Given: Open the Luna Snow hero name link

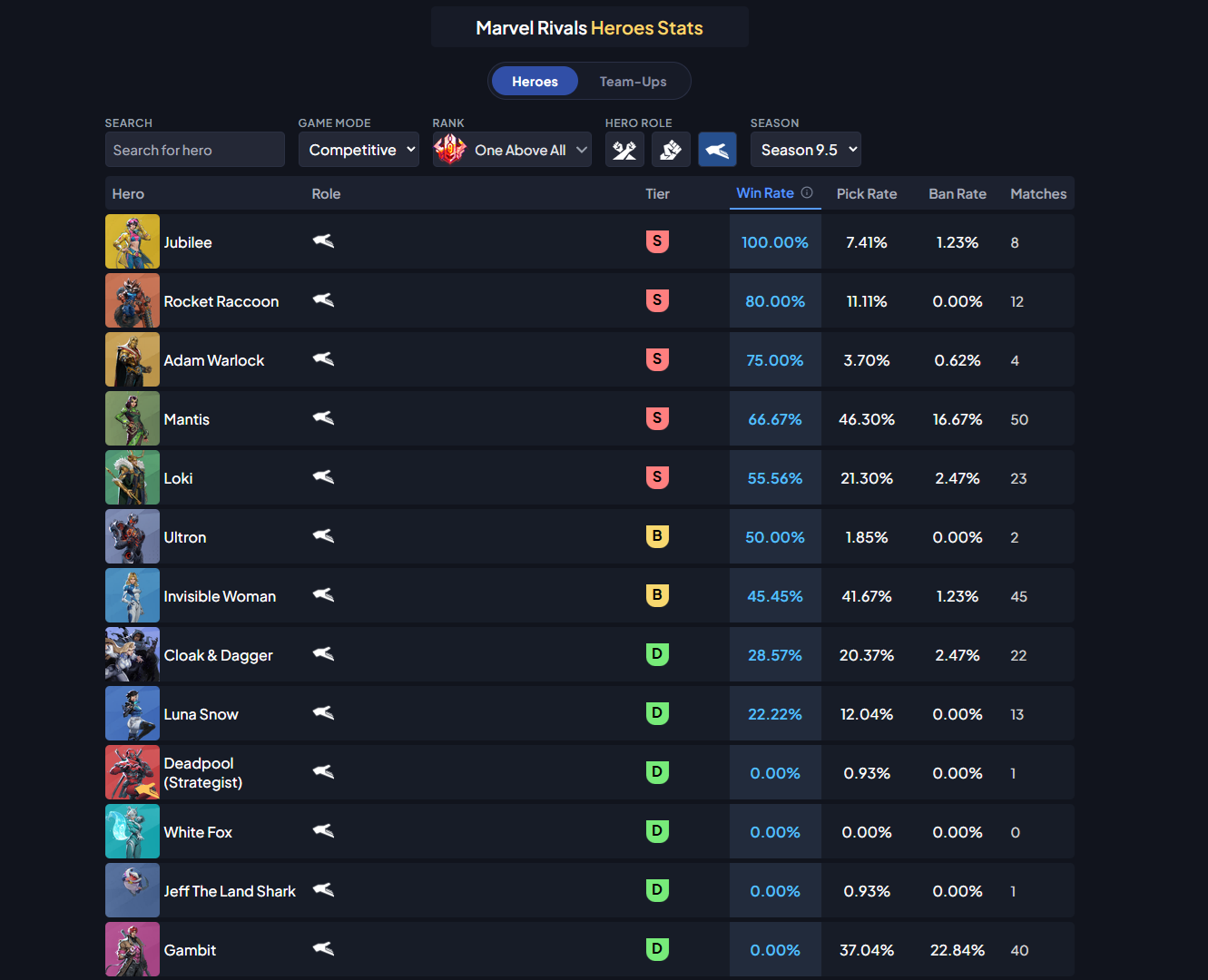Looking at the screenshot, I should (x=201, y=714).
